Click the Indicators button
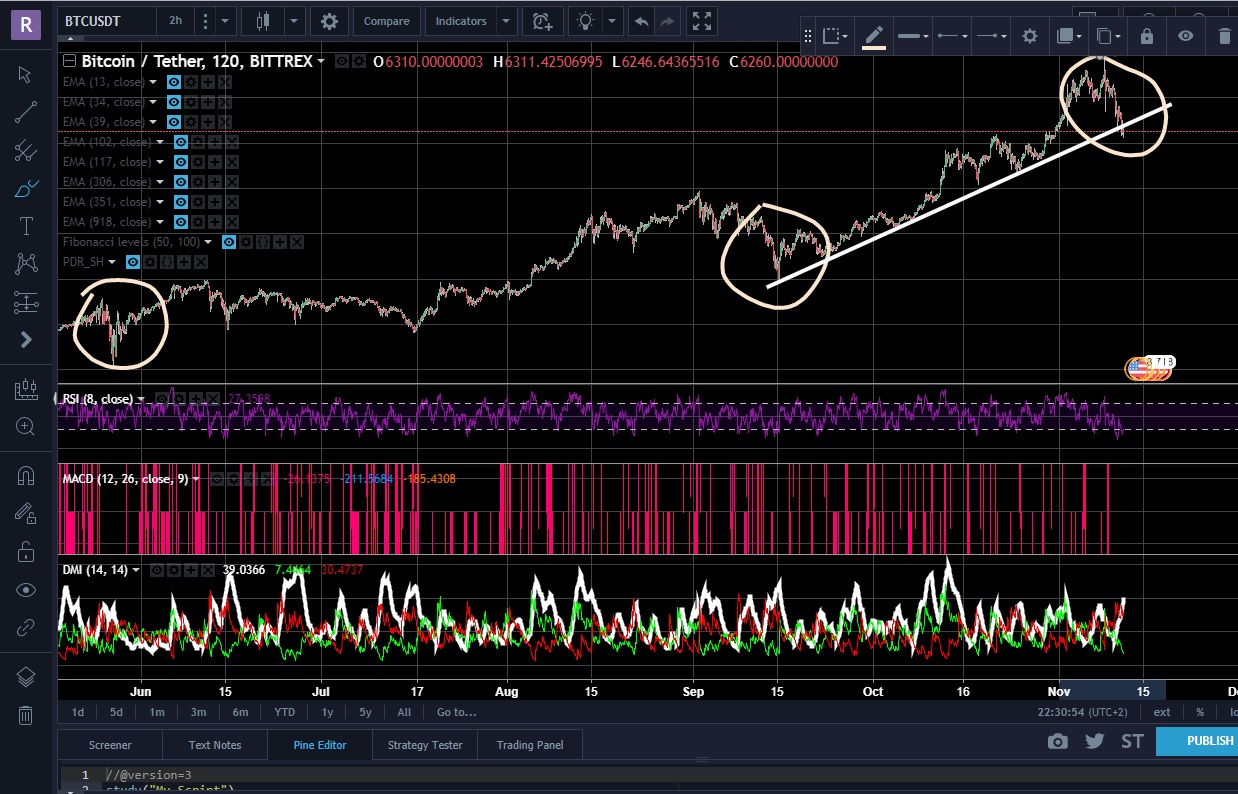 coord(461,21)
